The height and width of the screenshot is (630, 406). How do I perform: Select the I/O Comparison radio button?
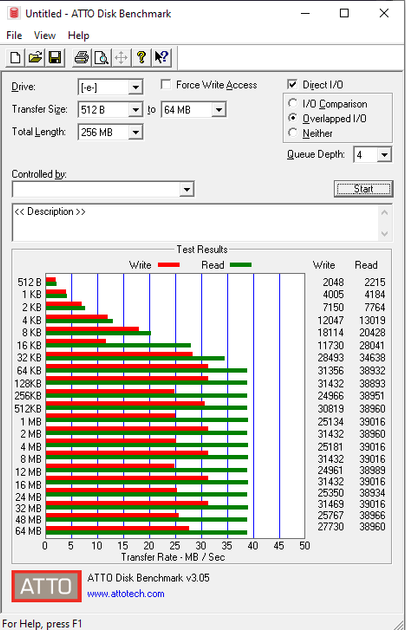point(293,104)
